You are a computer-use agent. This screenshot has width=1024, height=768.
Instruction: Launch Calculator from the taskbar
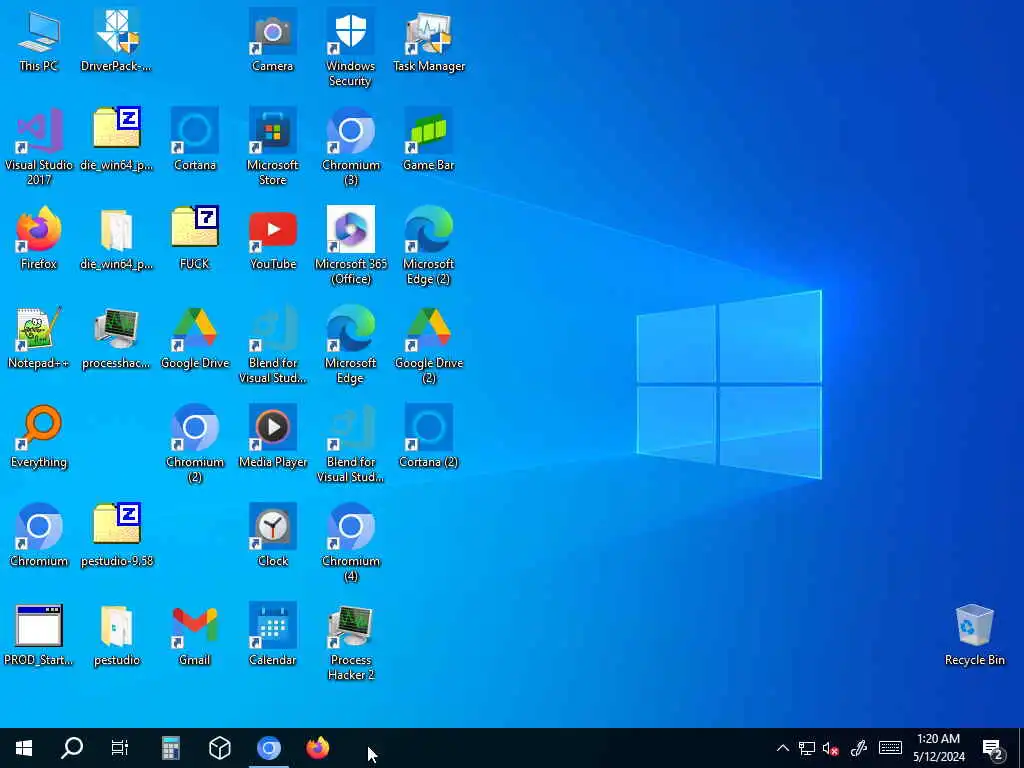(170, 748)
